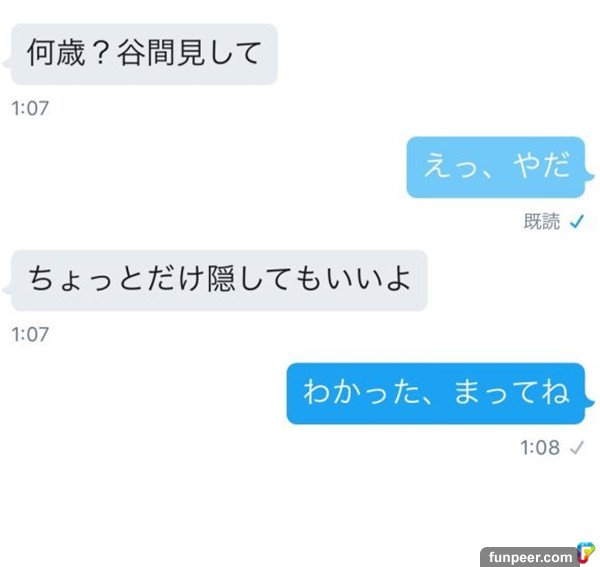Tap the 1:08 timestamp under the last message
Viewport: 600px width, 567px height.
tap(540, 447)
